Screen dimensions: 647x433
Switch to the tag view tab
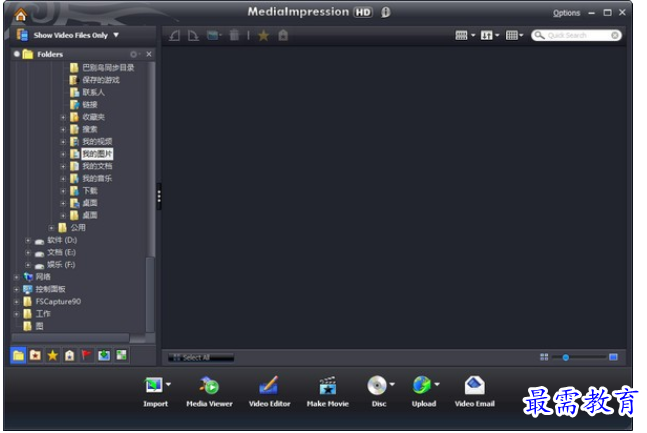[x=69, y=355]
